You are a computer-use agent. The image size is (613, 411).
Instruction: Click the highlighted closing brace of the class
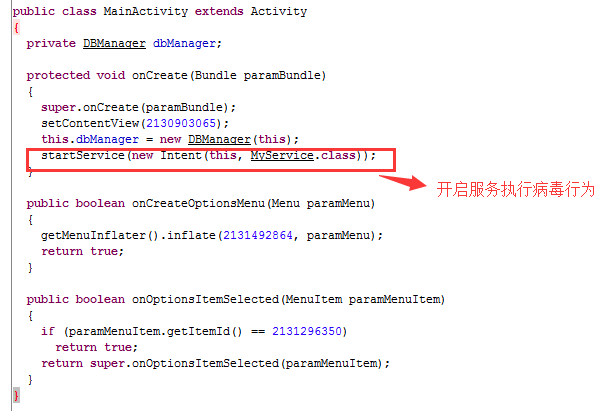click(16, 395)
